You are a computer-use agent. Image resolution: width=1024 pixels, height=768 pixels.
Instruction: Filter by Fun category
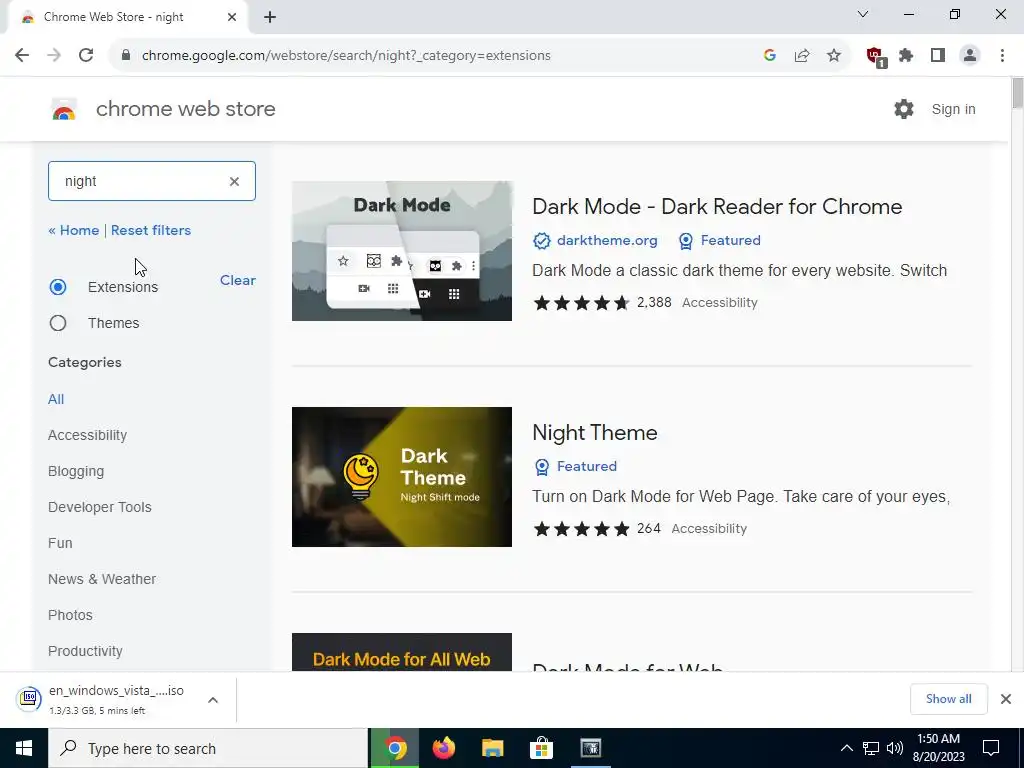[60, 543]
